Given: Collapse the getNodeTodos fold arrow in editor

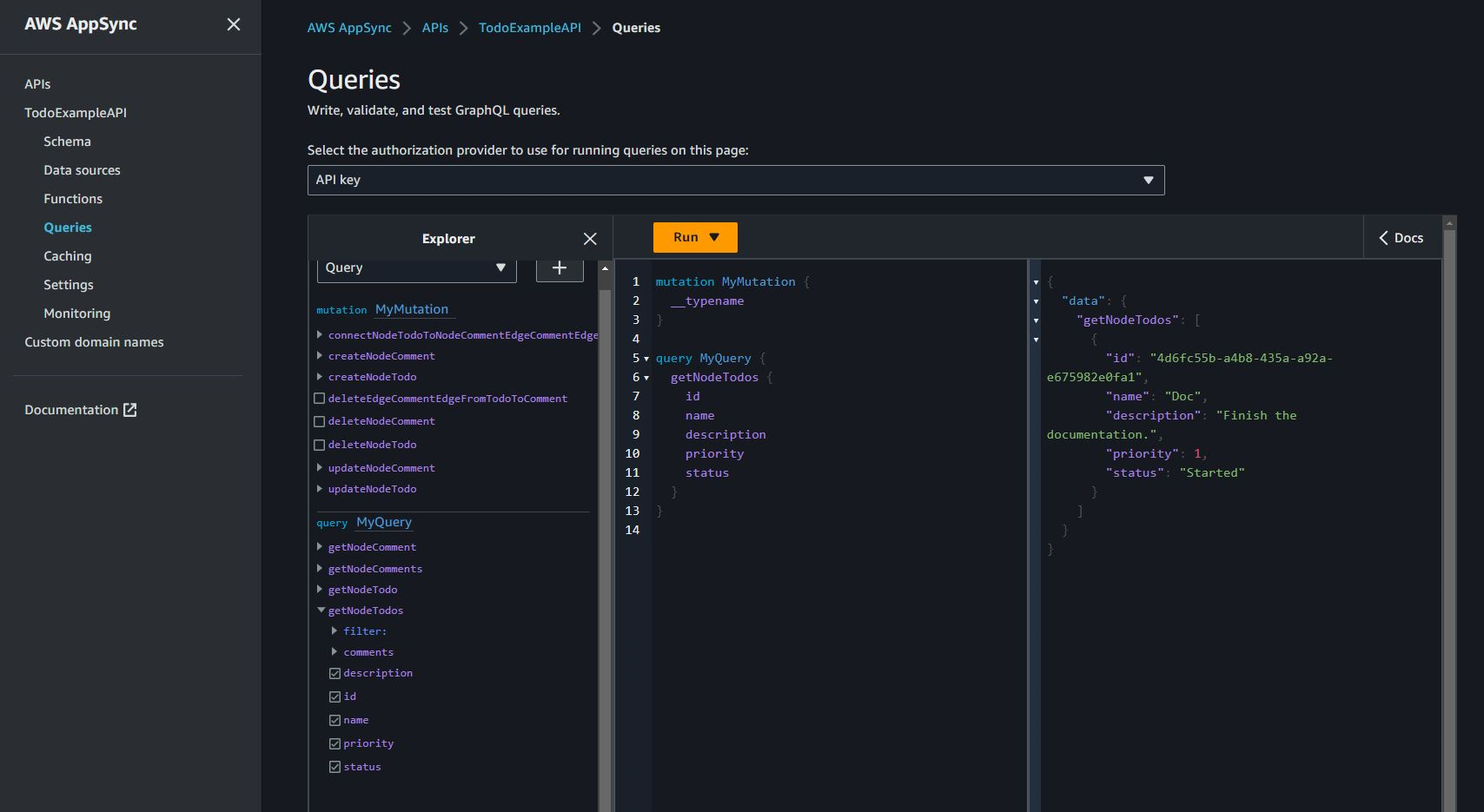Looking at the screenshot, I should 646,378.
